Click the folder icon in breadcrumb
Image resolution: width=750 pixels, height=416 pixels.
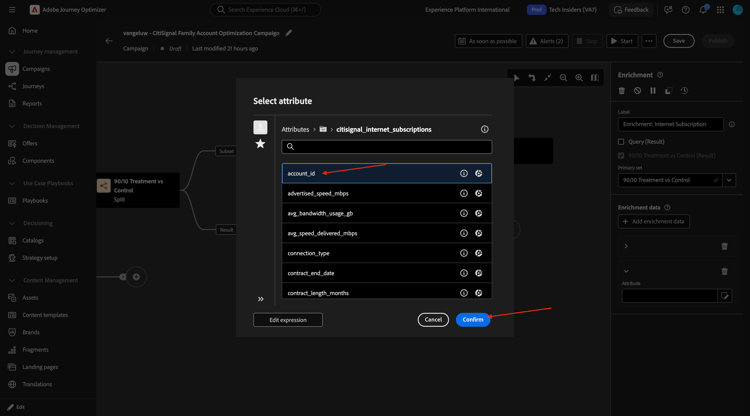point(323,130)
